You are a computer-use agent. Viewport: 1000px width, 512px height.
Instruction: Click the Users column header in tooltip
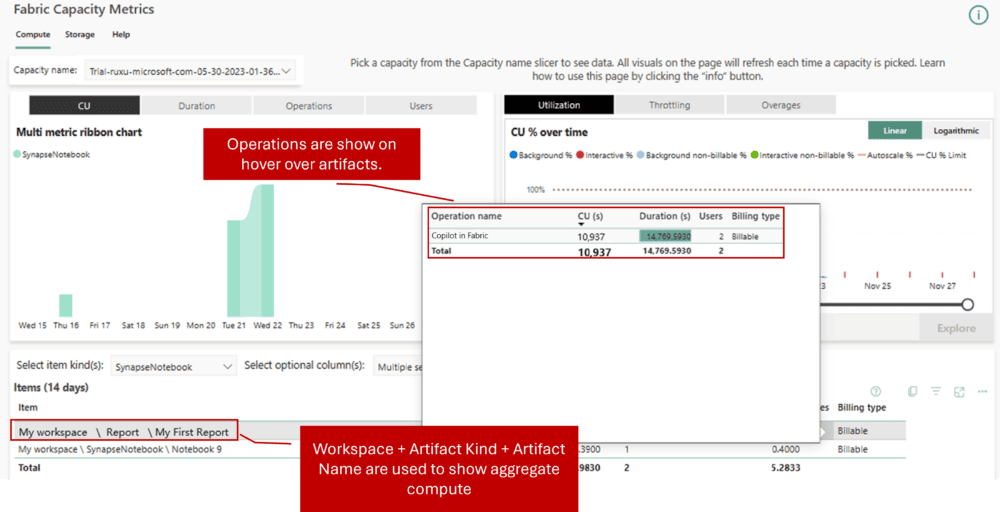click(x=711, y=216)
